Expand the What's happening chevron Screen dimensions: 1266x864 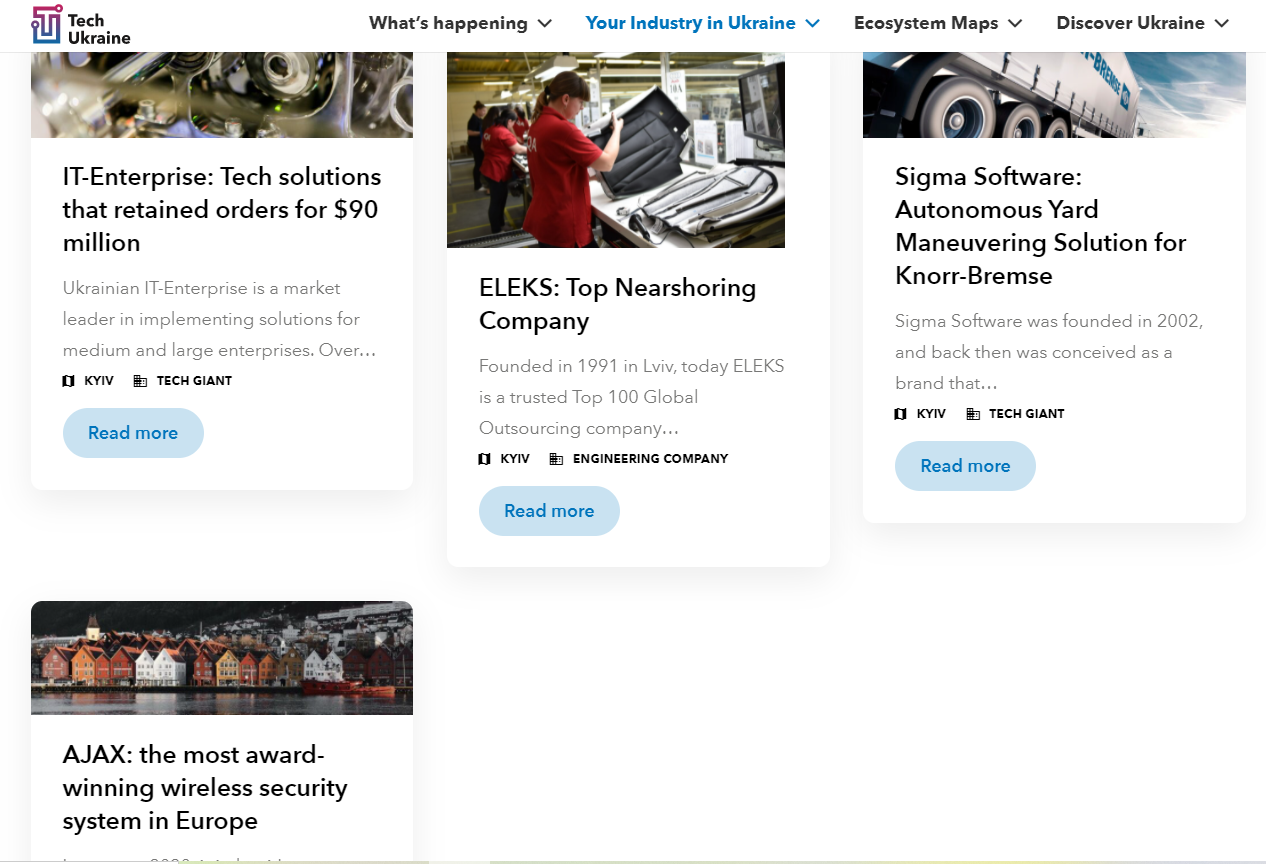pos(545,23)
